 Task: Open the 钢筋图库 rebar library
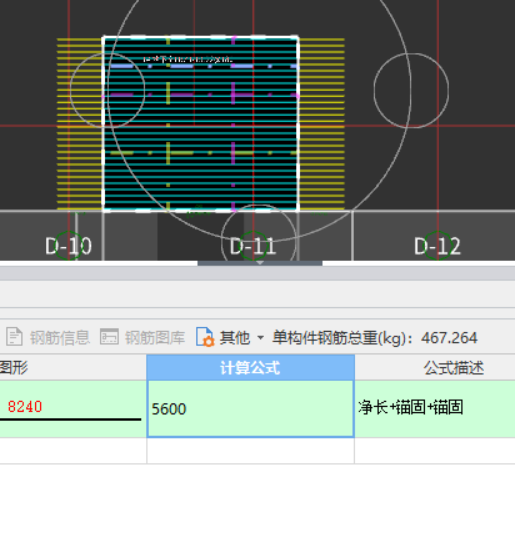click(x=155, y=338)
